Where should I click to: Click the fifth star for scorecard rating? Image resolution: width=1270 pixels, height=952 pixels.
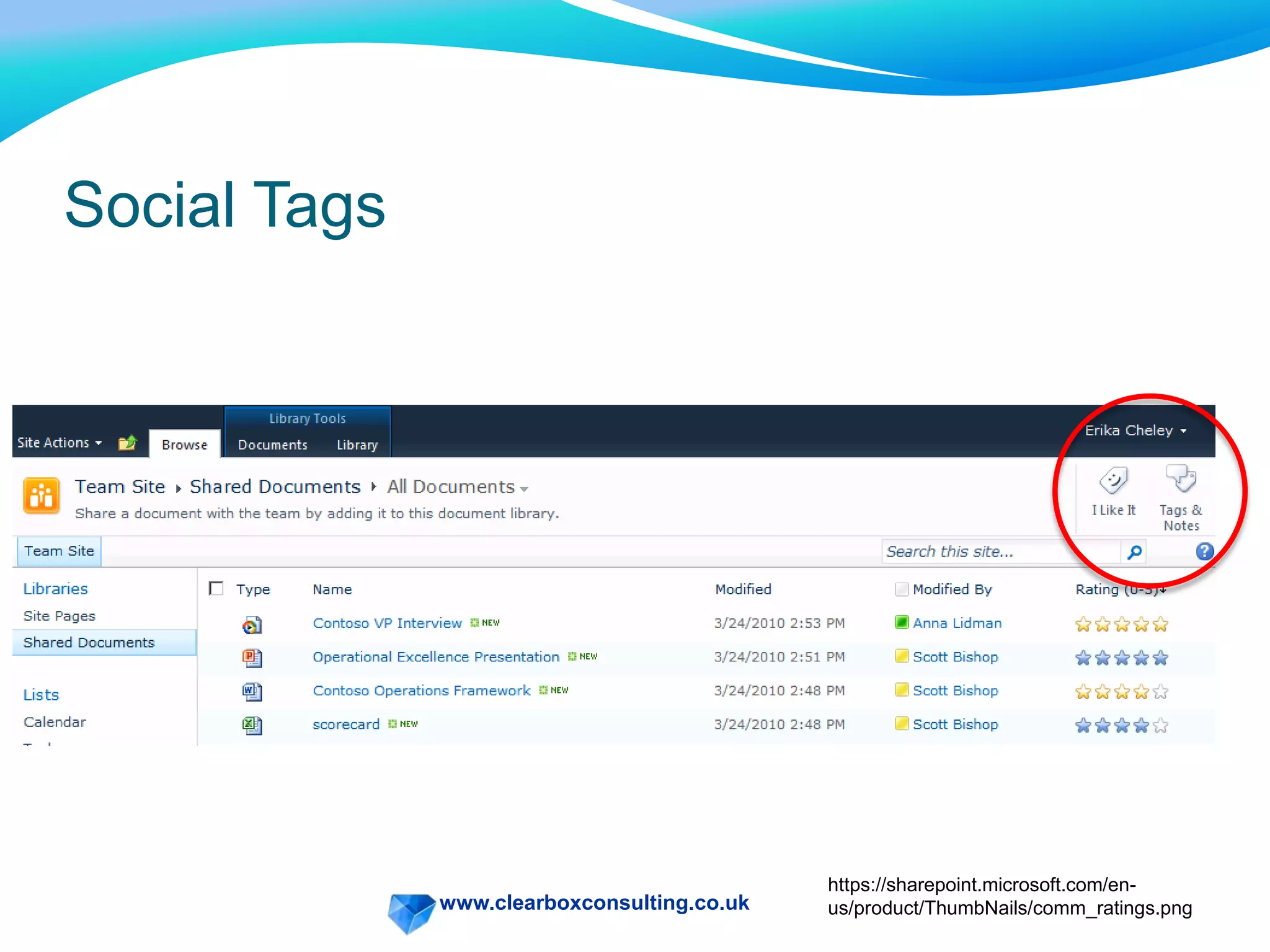pos(1161,725)
